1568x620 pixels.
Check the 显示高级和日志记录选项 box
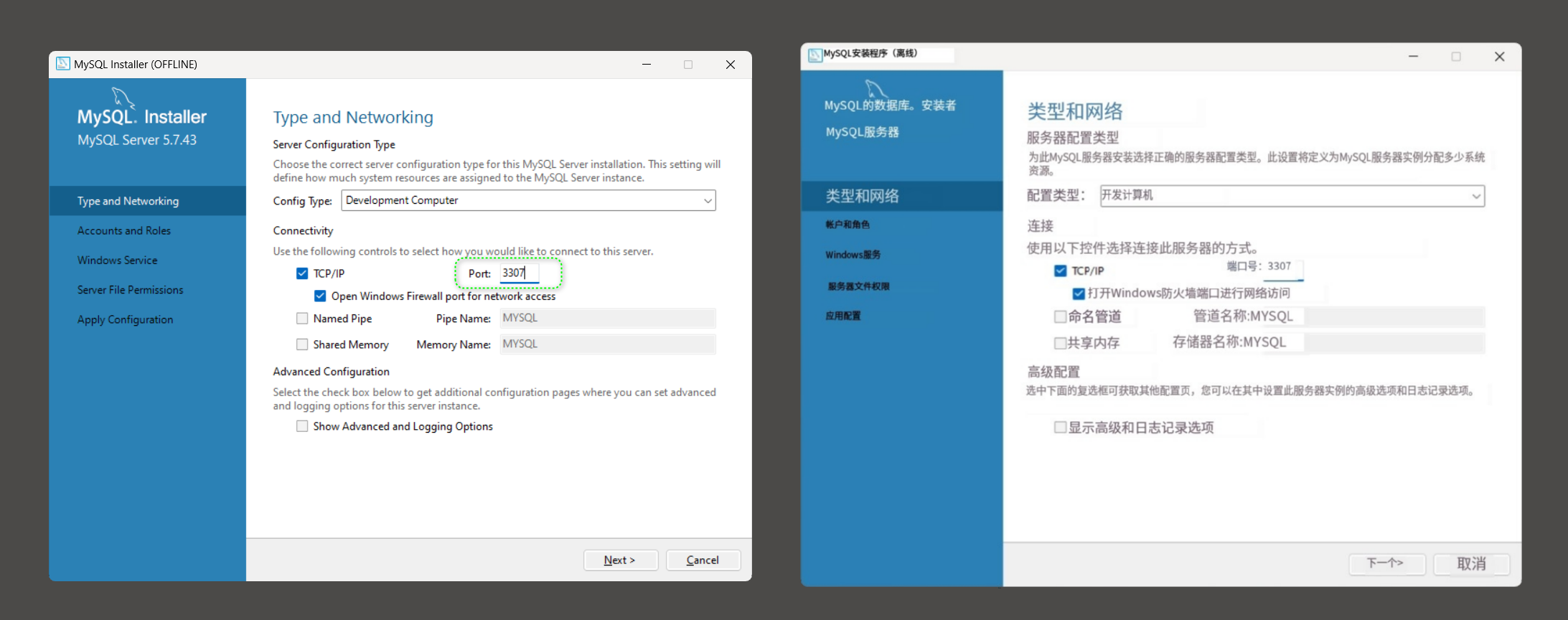coord(1060,428)
